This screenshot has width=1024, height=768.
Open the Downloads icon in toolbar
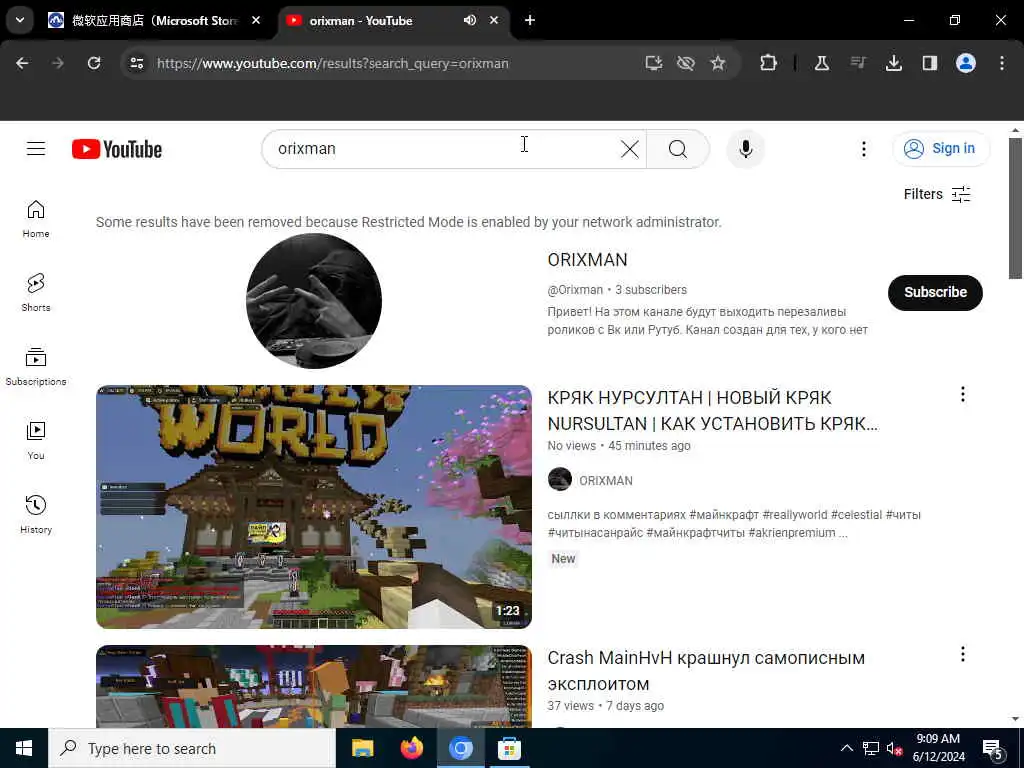tap(894, 63)
